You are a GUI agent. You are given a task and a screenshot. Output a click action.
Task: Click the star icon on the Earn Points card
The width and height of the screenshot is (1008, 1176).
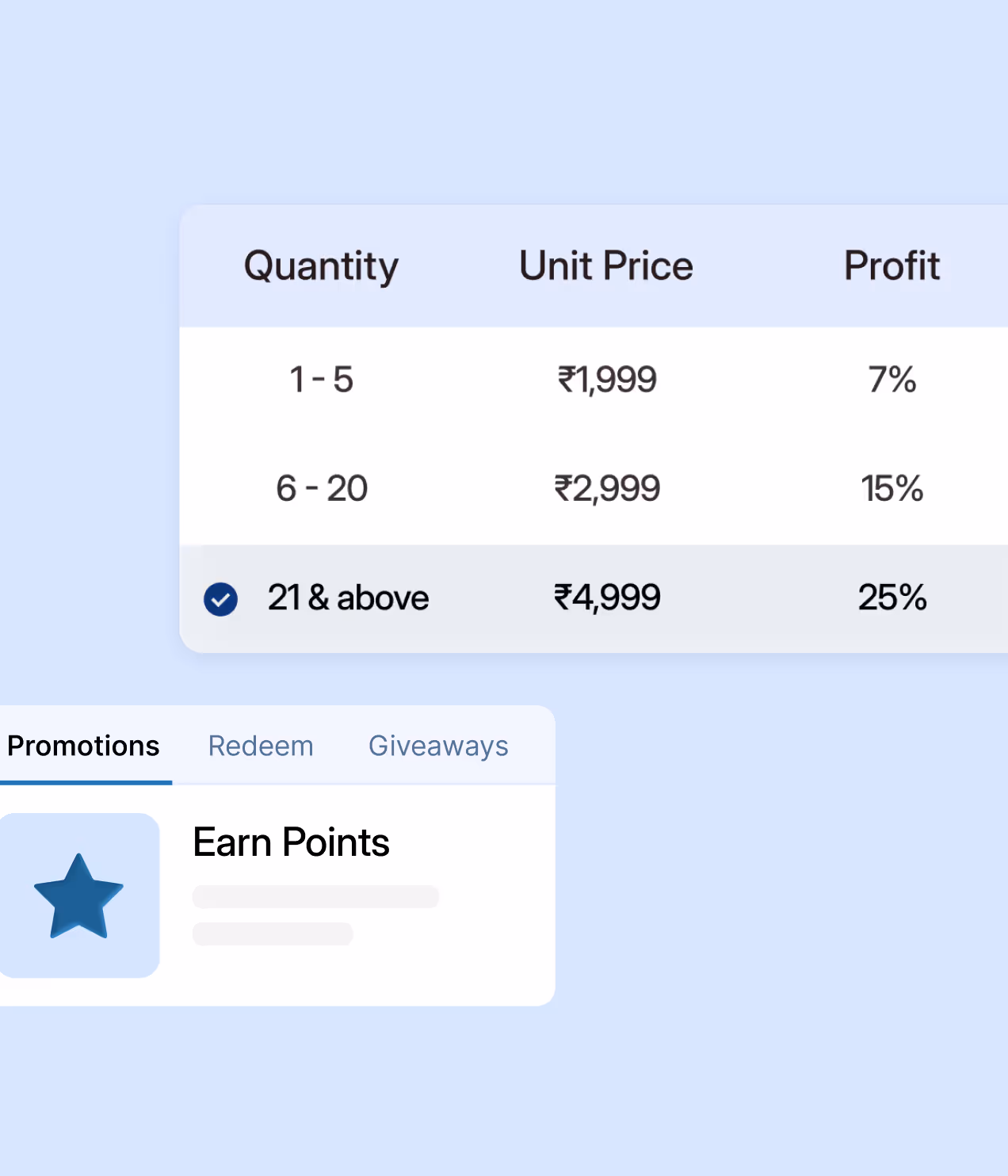pyautogui.click(x=79, y=895)
